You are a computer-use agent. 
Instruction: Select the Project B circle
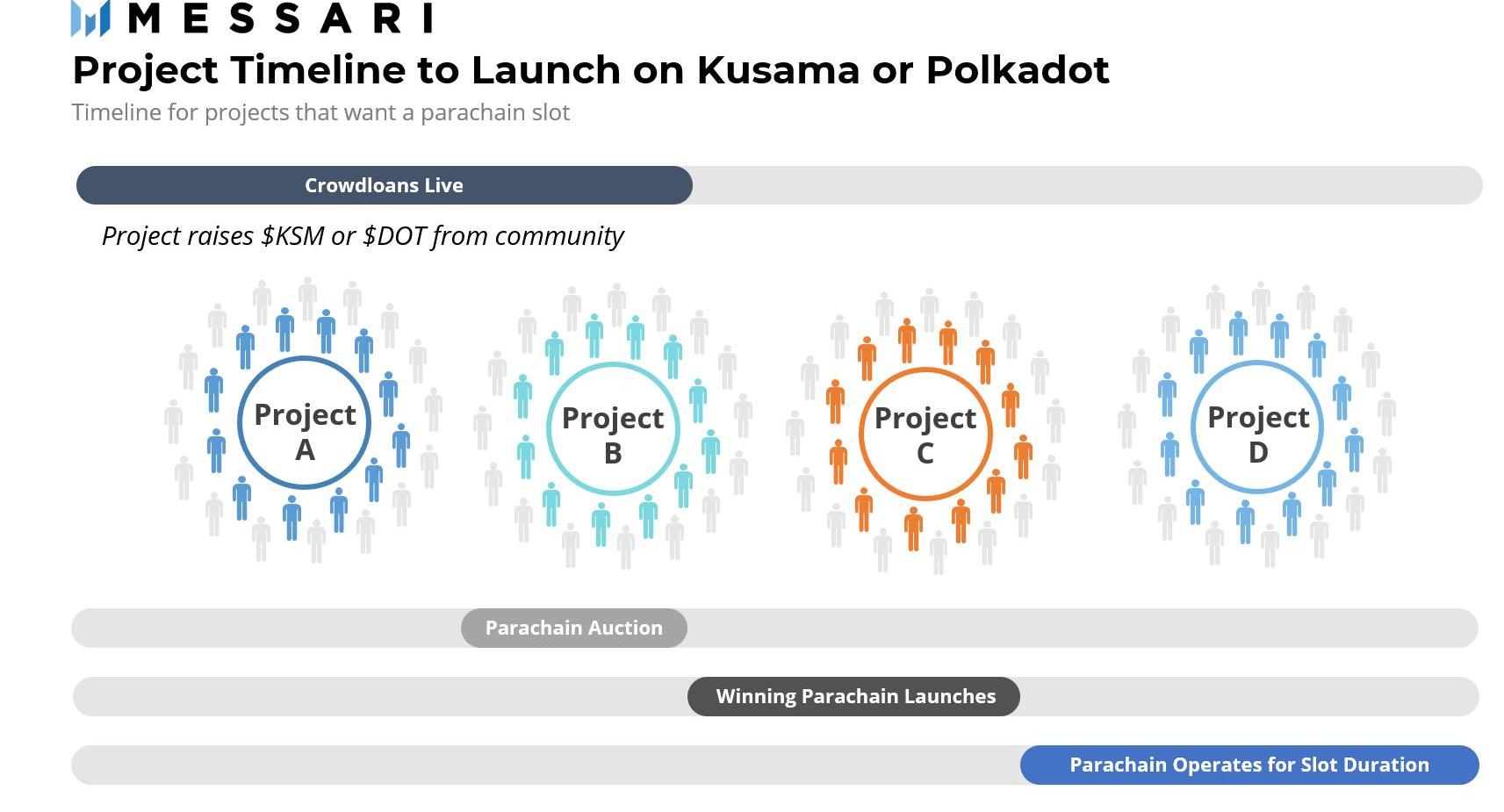613,428
